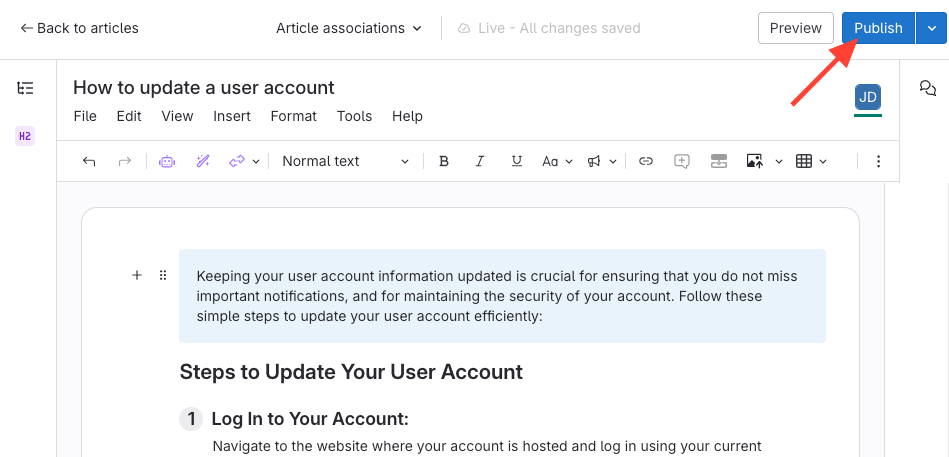The image size is (949, 457).
Task: Open the insert table dropdown
Action: 811,161
